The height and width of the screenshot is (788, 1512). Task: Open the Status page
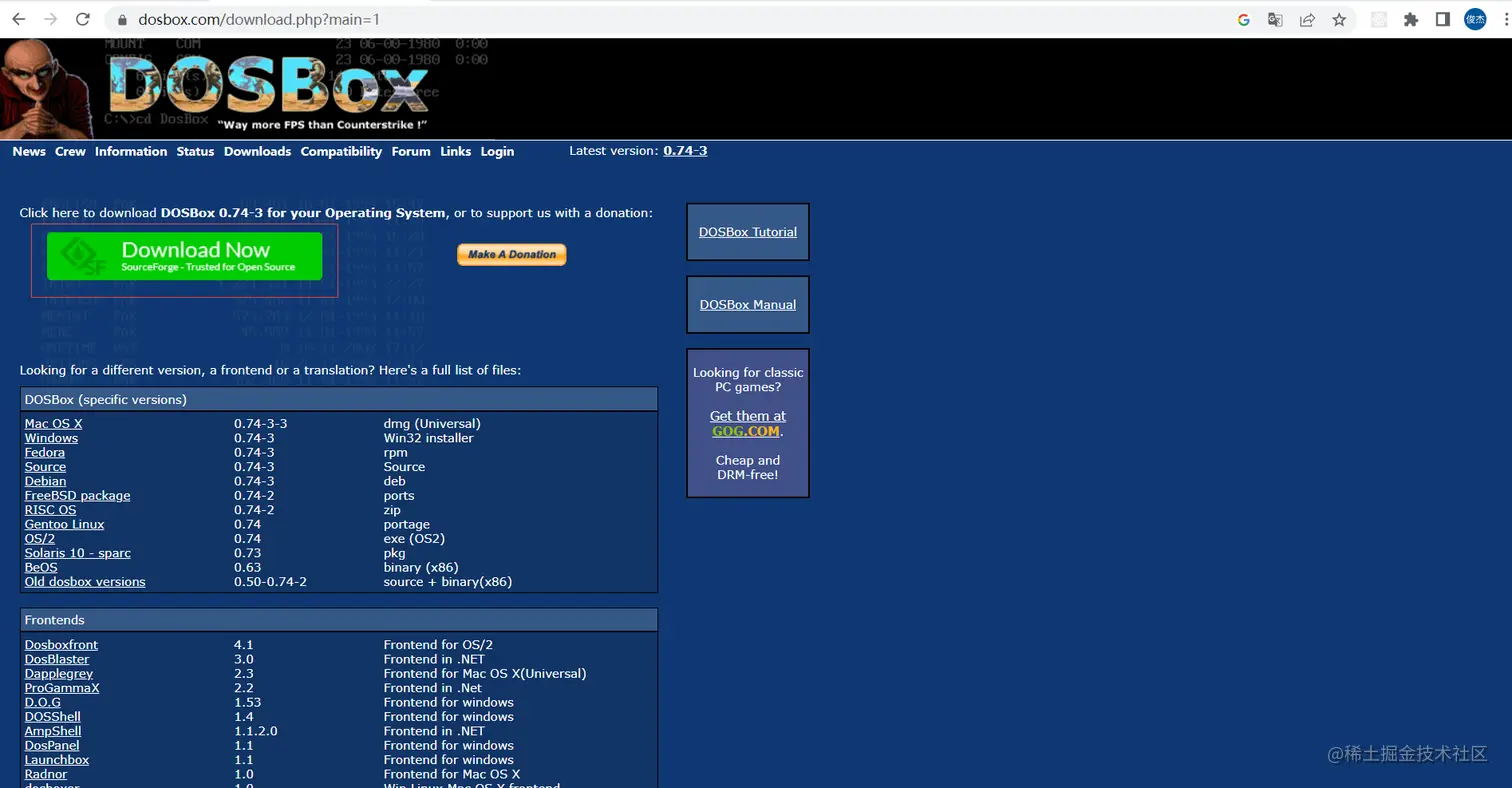point(195,152)
